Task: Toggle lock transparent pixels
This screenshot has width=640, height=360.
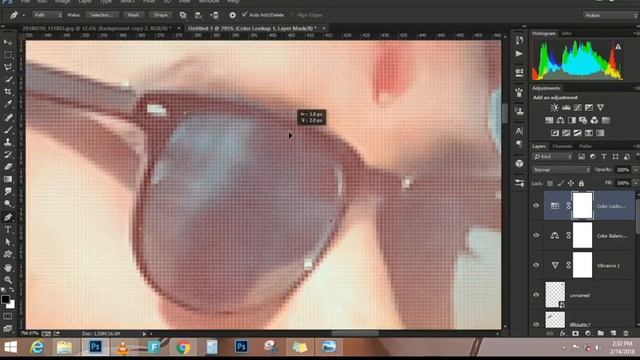Action: coord(550,183)
